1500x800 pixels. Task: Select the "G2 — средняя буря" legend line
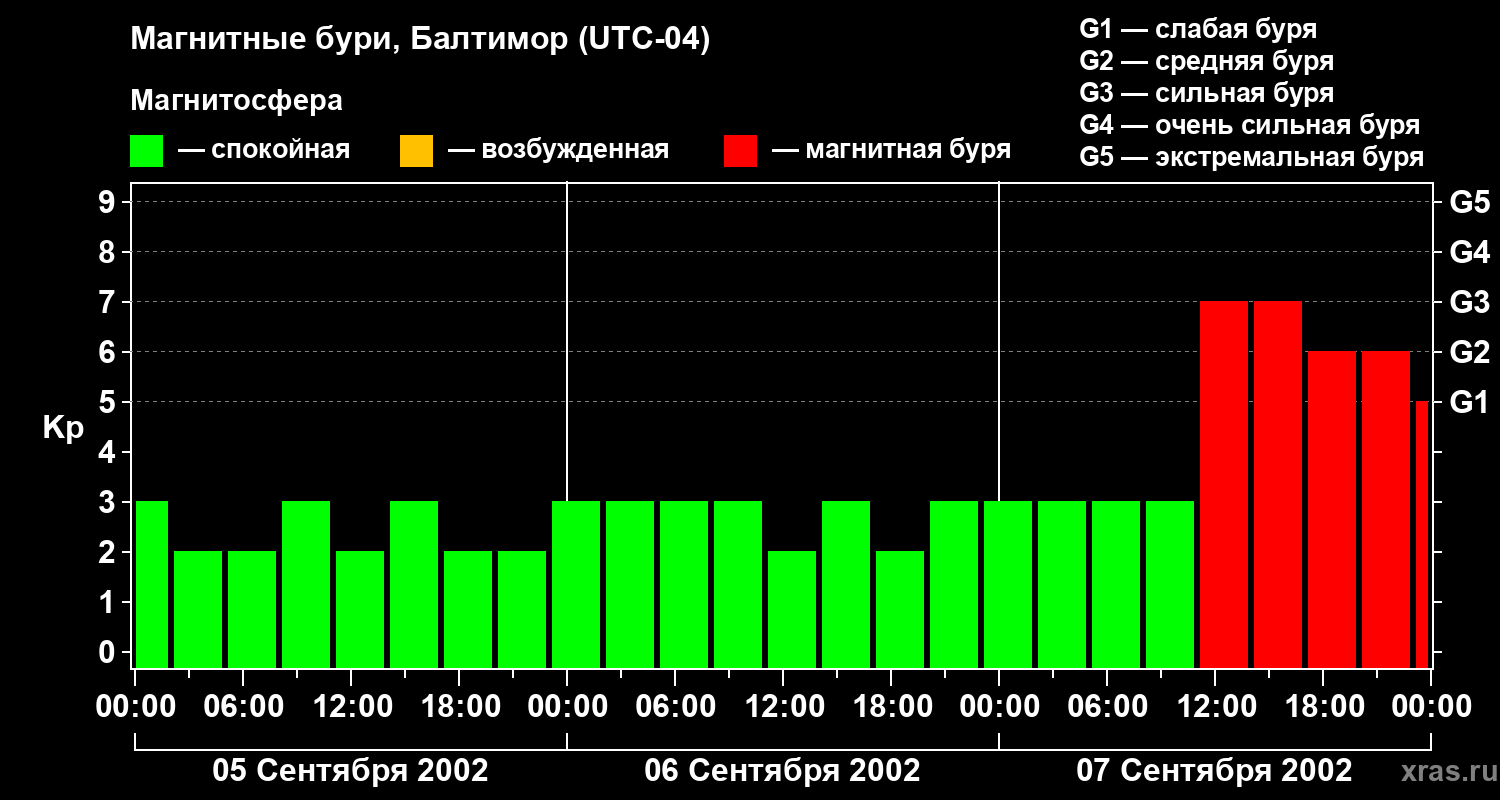pos(1207,61)
